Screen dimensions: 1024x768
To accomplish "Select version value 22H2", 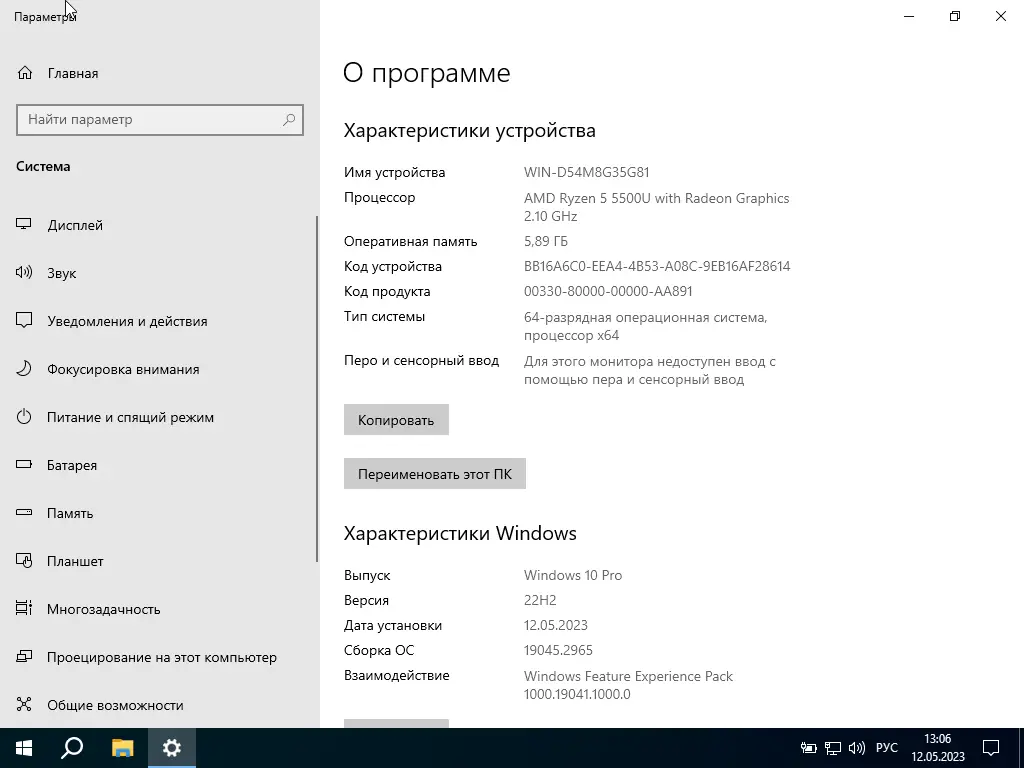I will point(540,600).
